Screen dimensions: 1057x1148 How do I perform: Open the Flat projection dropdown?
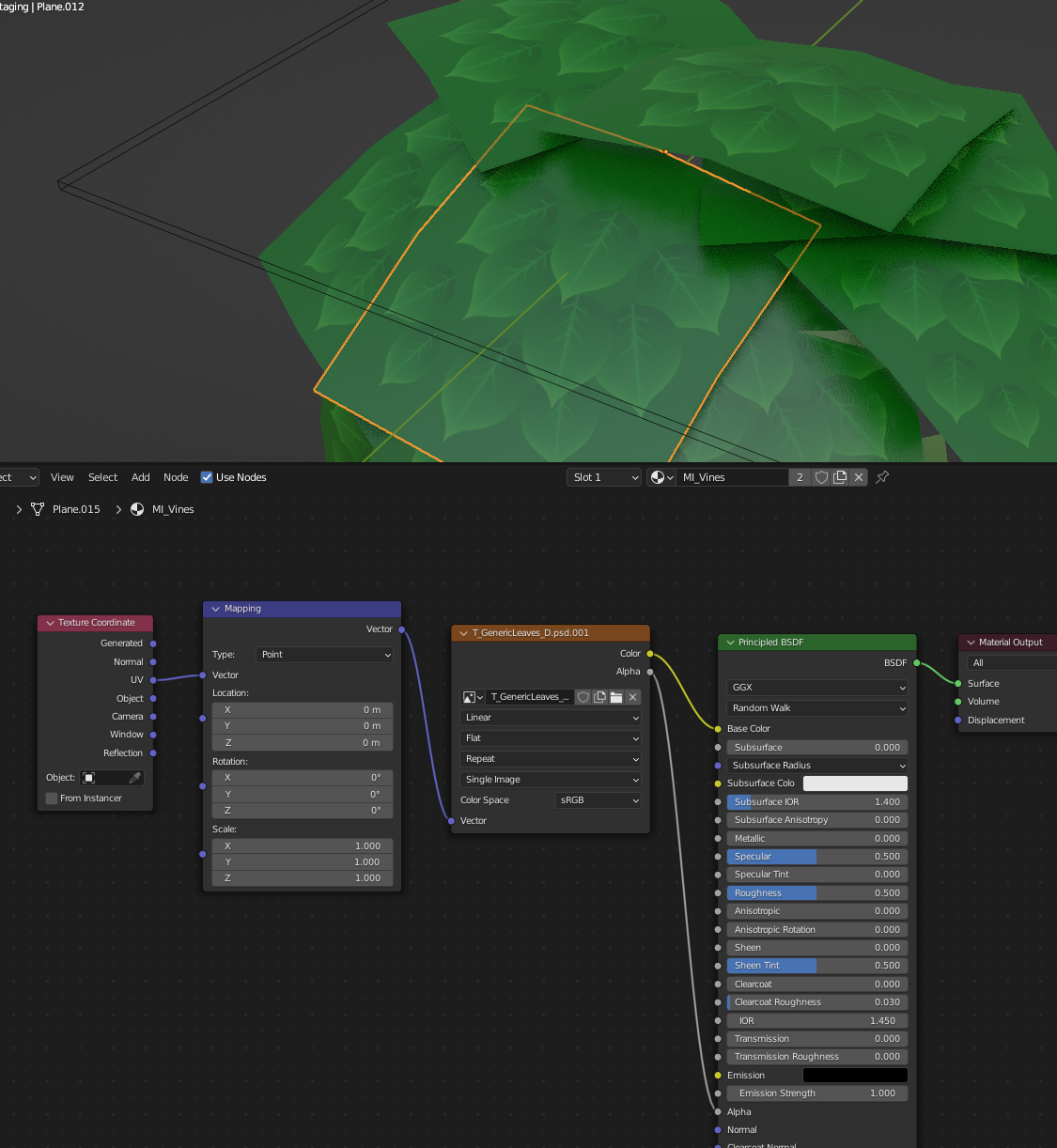(551, 738)
